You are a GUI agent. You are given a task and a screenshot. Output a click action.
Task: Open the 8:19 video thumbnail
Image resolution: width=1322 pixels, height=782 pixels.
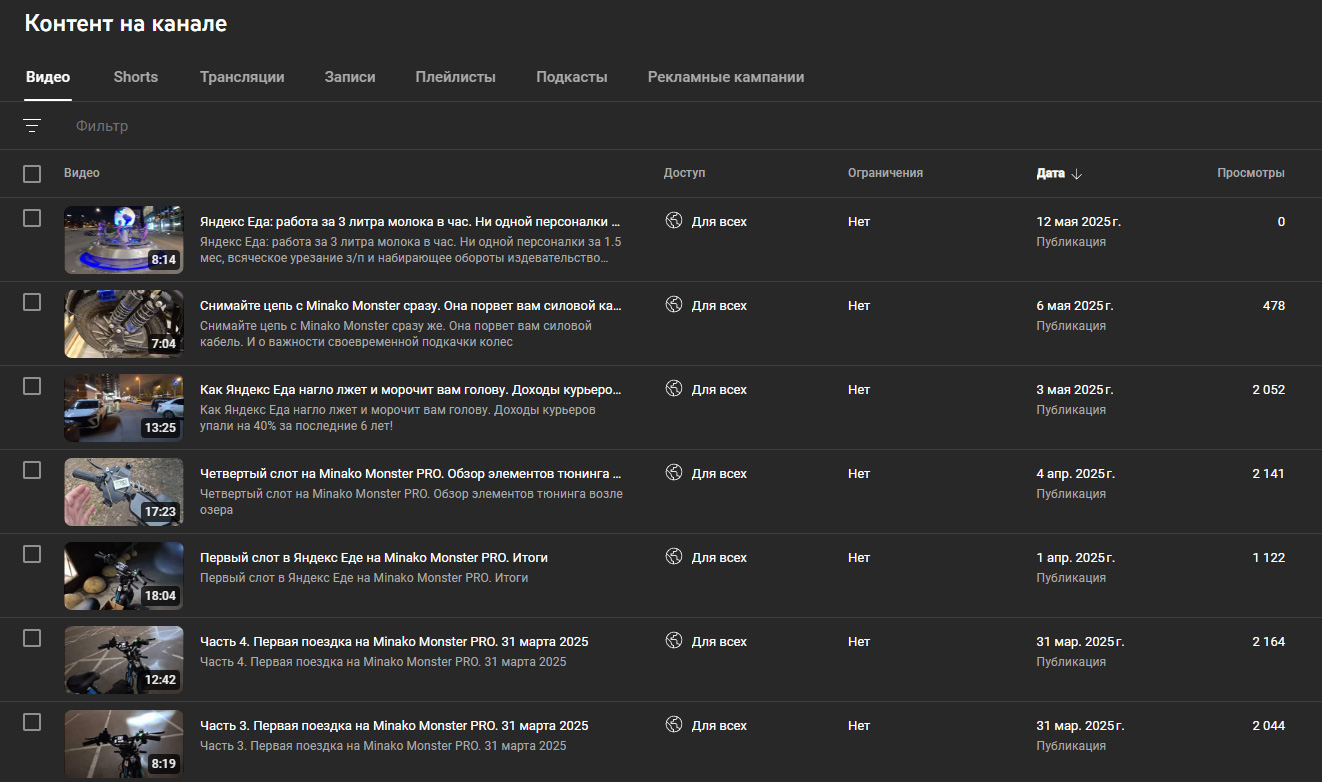click(124, 744)
